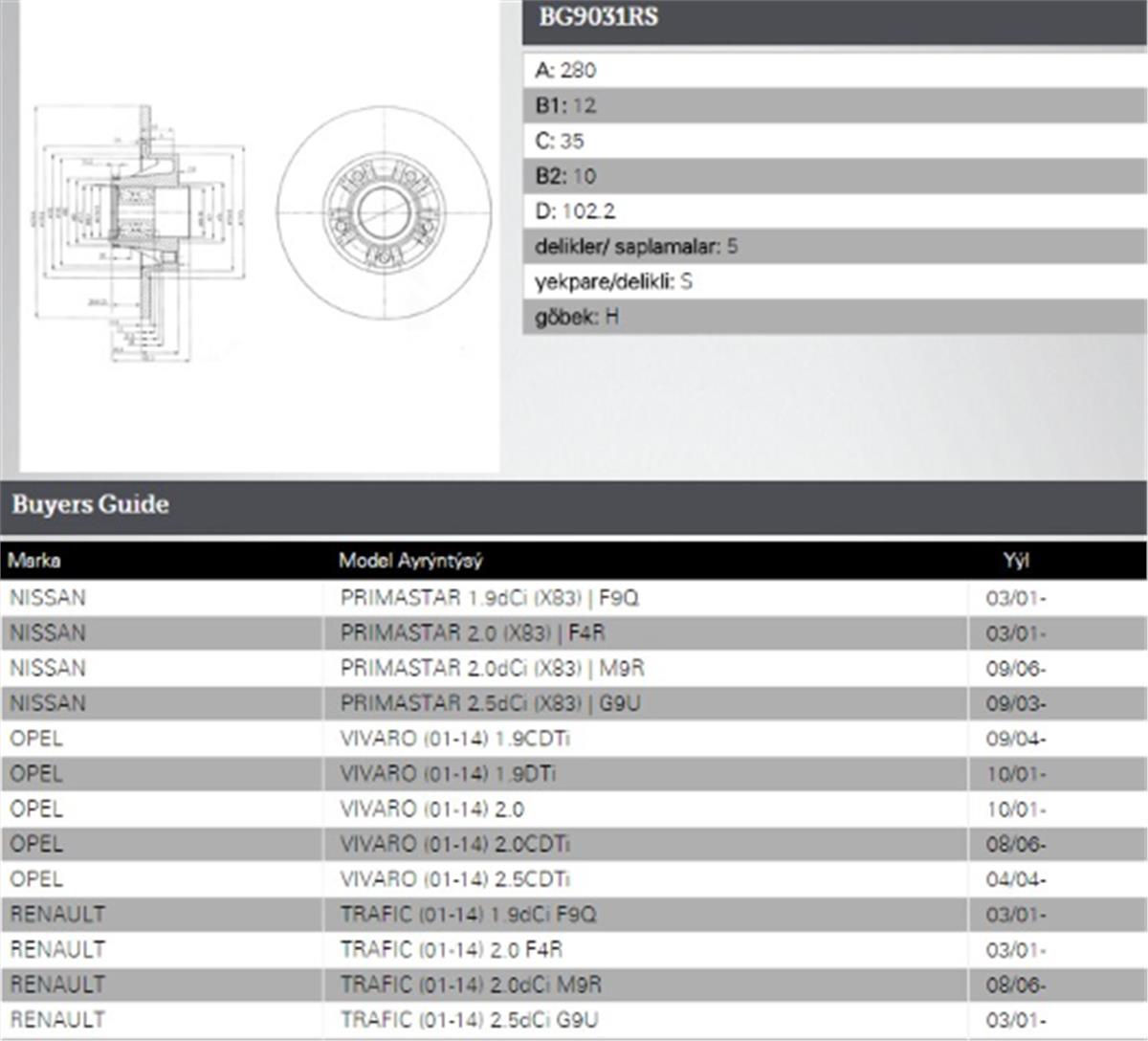The height and width of the screenshot is (1041, 1148).
Task: Click OPEL in the Vivaro 1.9CDTi row
Action: [x=36, y=739]
